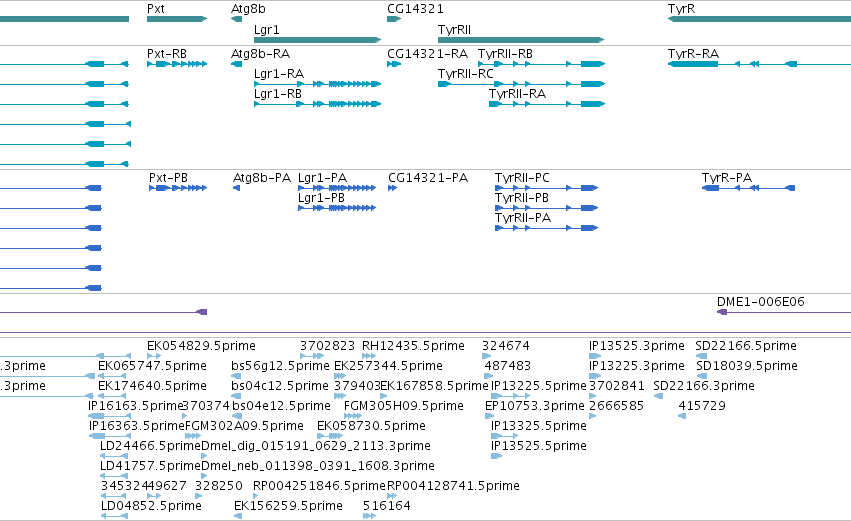Click protein label TyrRII-PC
Screen dimensions: 851x521
522,178
